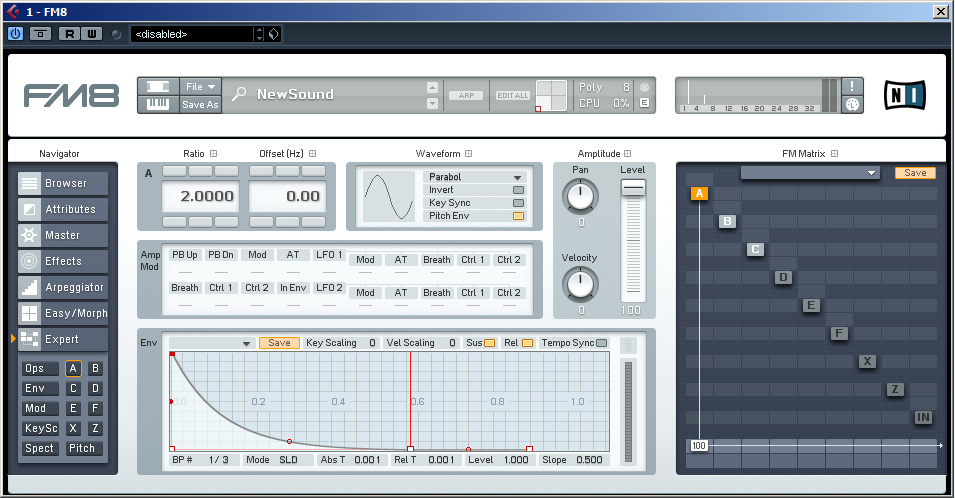Enable the W write automation button
The image size is (955, 498).
coord(91,34)
